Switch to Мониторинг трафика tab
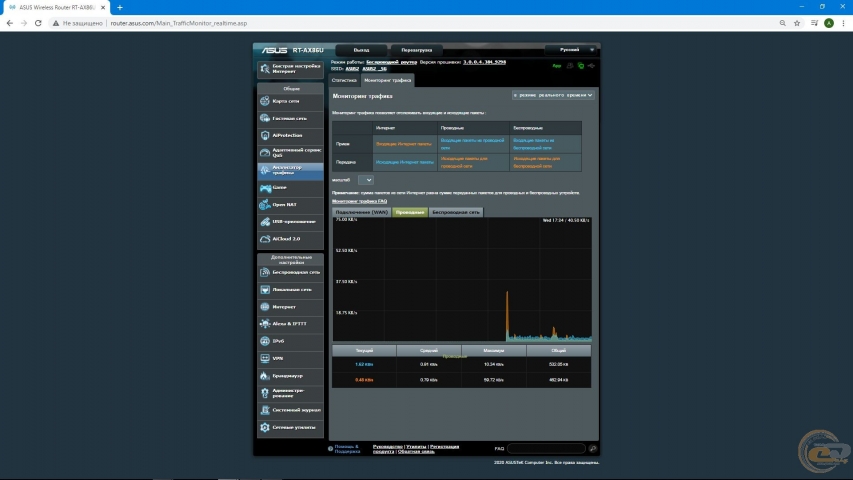The width and height of the screenshot is (853, 480). tap(387, 81)
